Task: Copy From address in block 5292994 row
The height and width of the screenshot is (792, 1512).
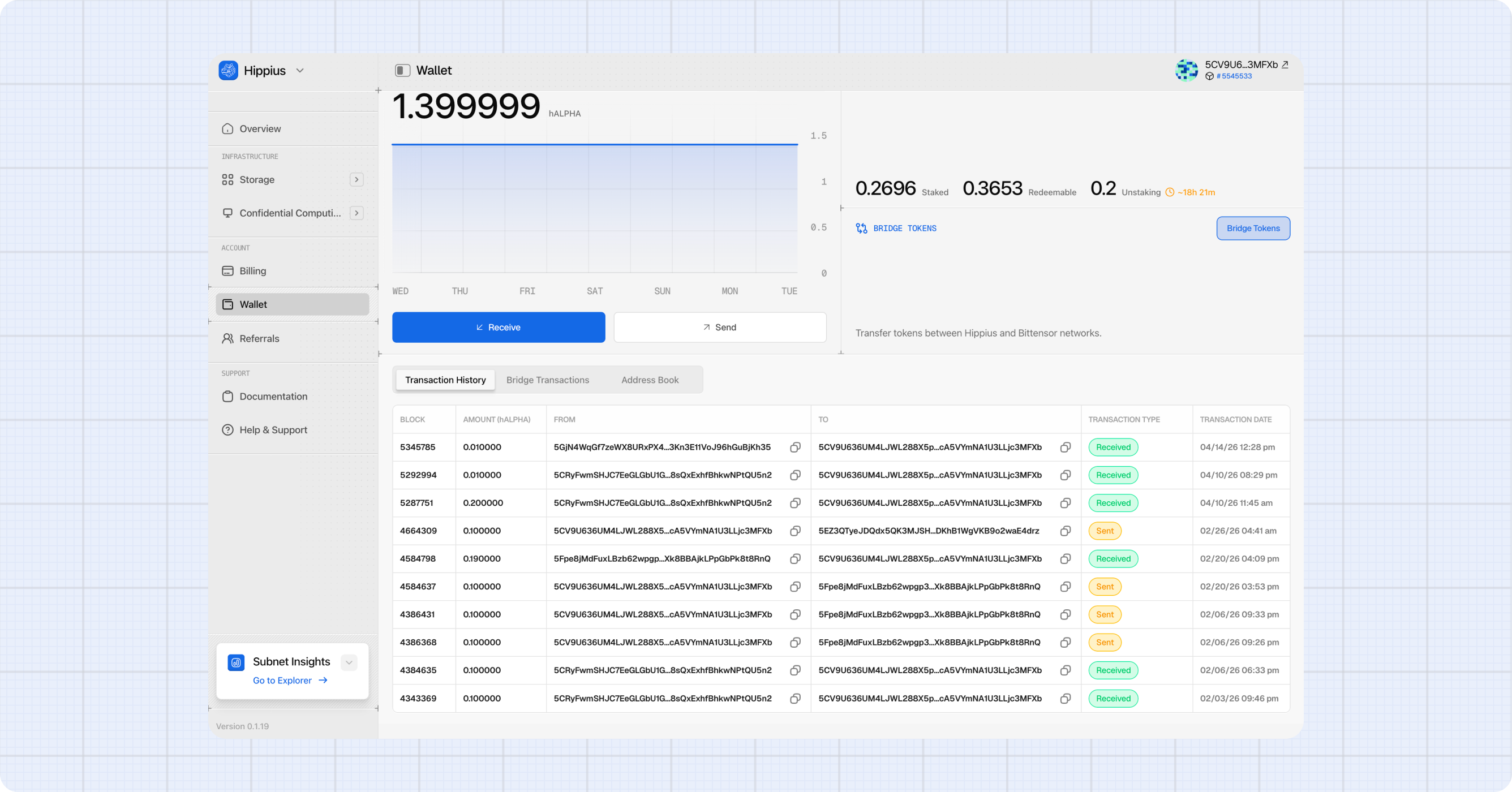Action: 795,475
